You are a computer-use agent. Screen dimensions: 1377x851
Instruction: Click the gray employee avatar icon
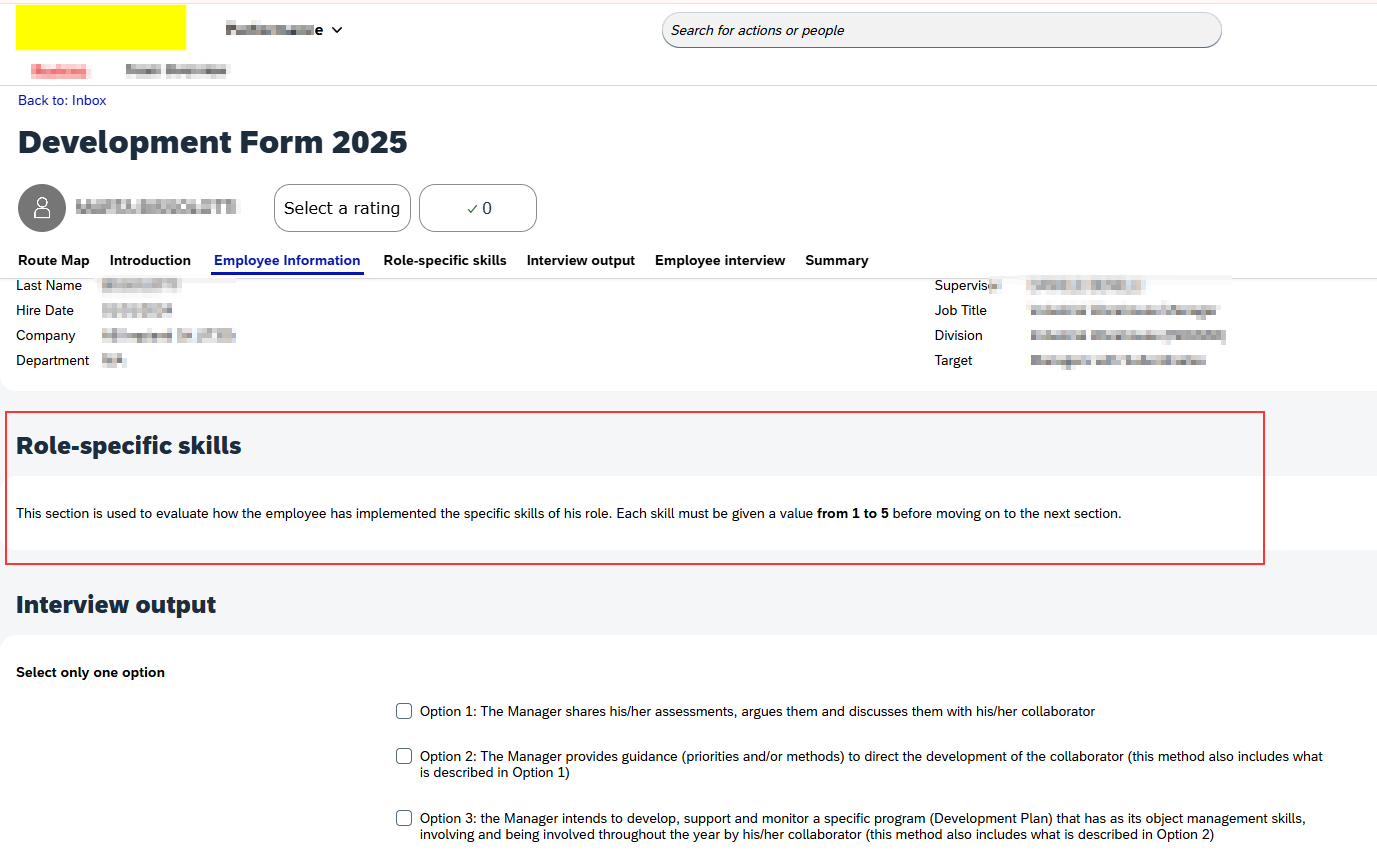(x=42, y=208)
